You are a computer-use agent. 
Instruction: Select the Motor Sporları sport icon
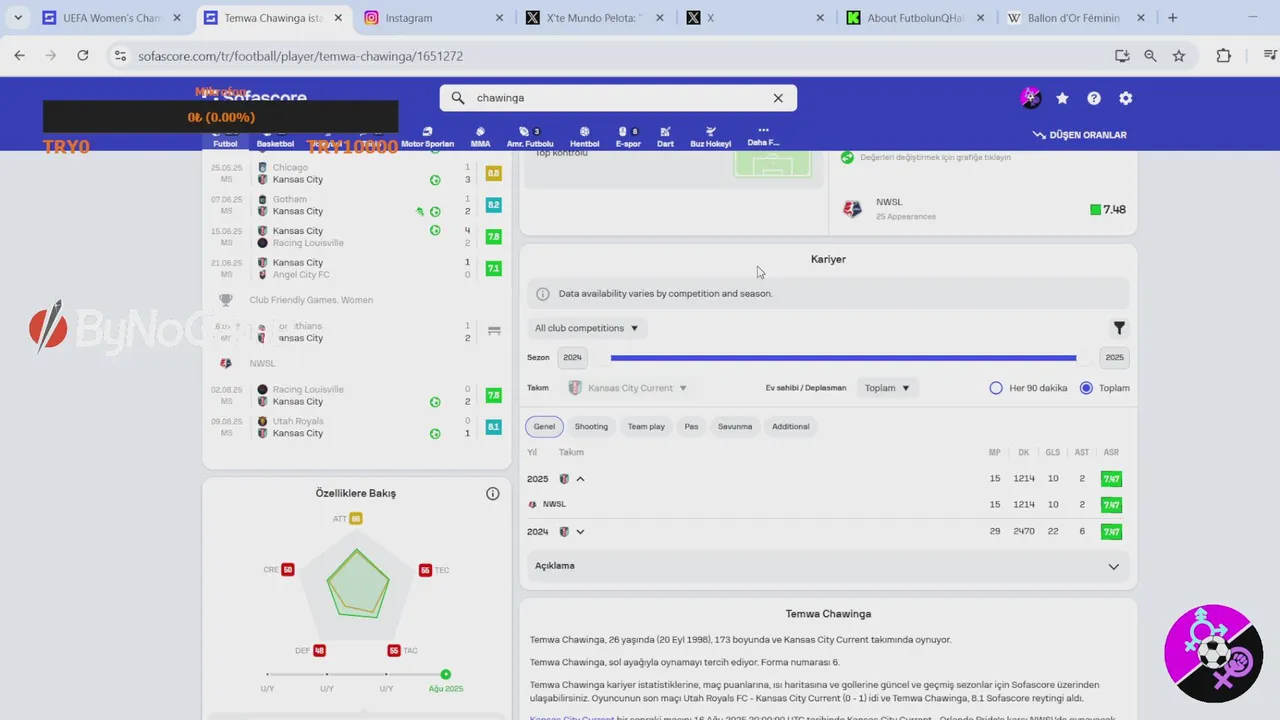click(427, 137)
